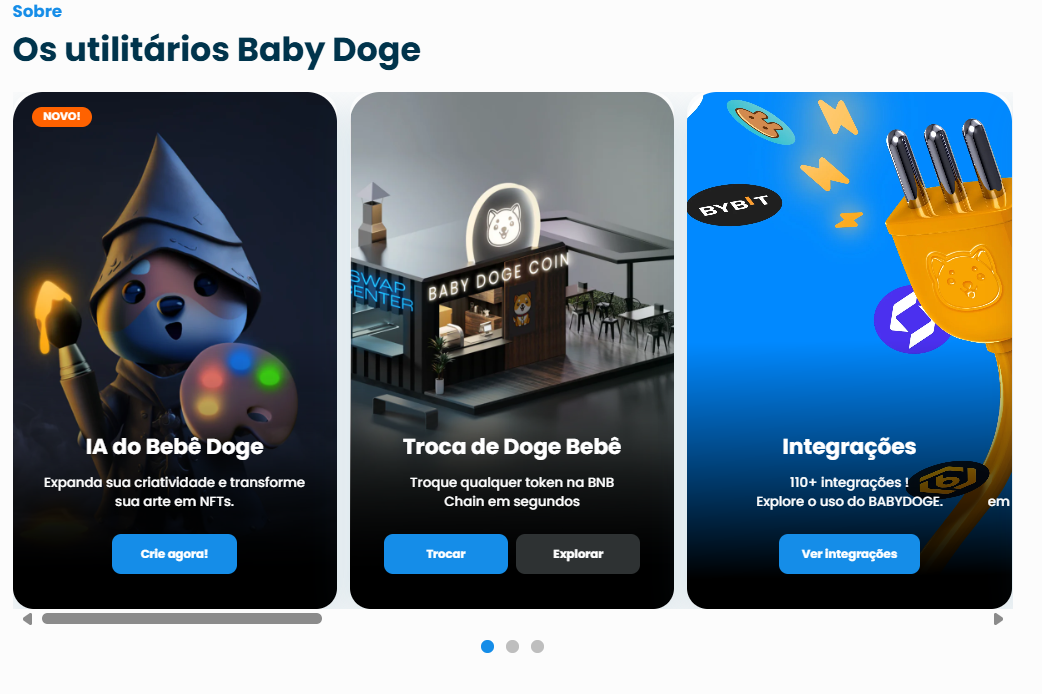Open the Explorar button
Viewport: 1042px width, 694px height.
click(577, 554)
